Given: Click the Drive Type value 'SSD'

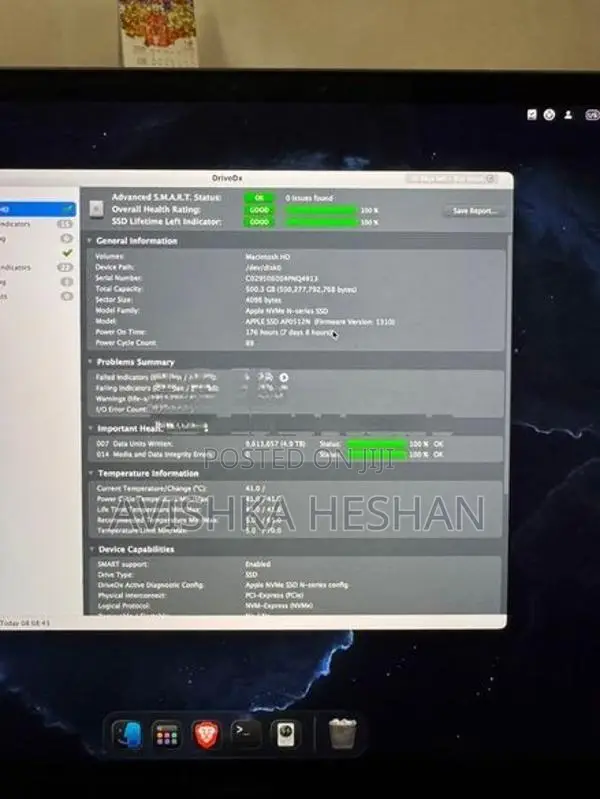Looking at the screenshot, I should click(x=251, y=574).
